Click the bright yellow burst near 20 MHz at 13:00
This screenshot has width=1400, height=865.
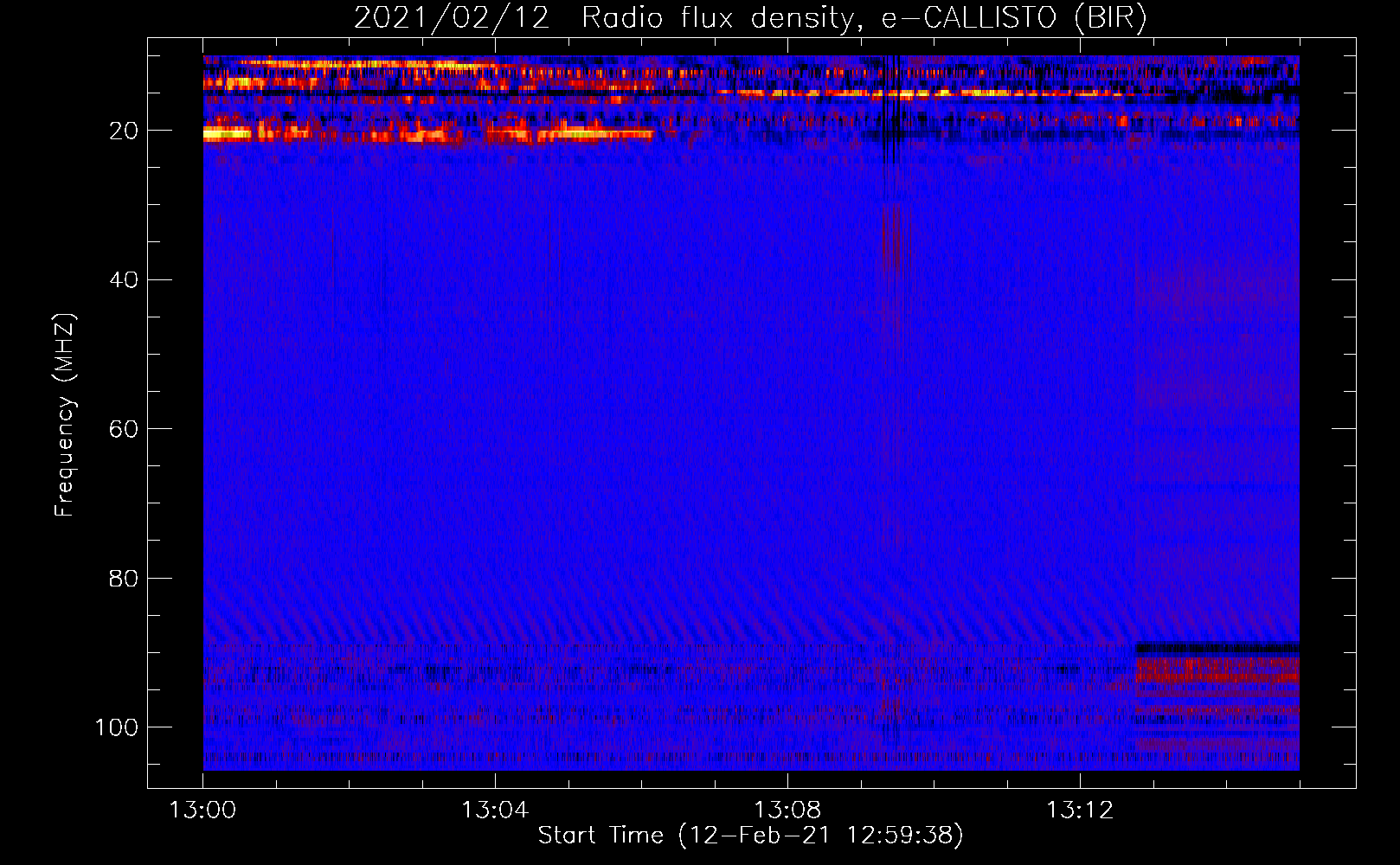click(x=227, y=133)
